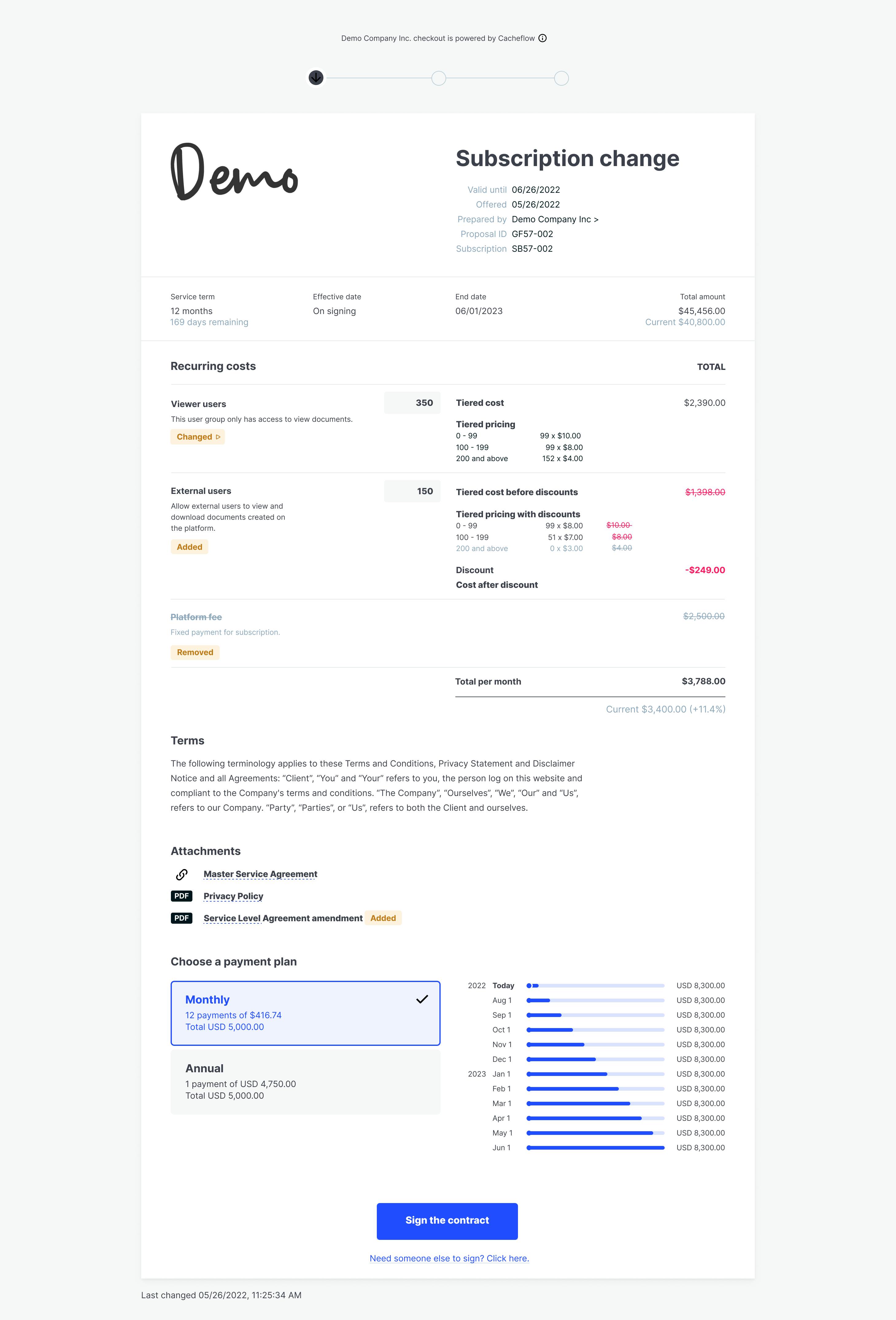Click the PDF icon beside Privacy Policy
This screenshot has height=1320, width=896.
pyautogui.click(x=182, y=896)
